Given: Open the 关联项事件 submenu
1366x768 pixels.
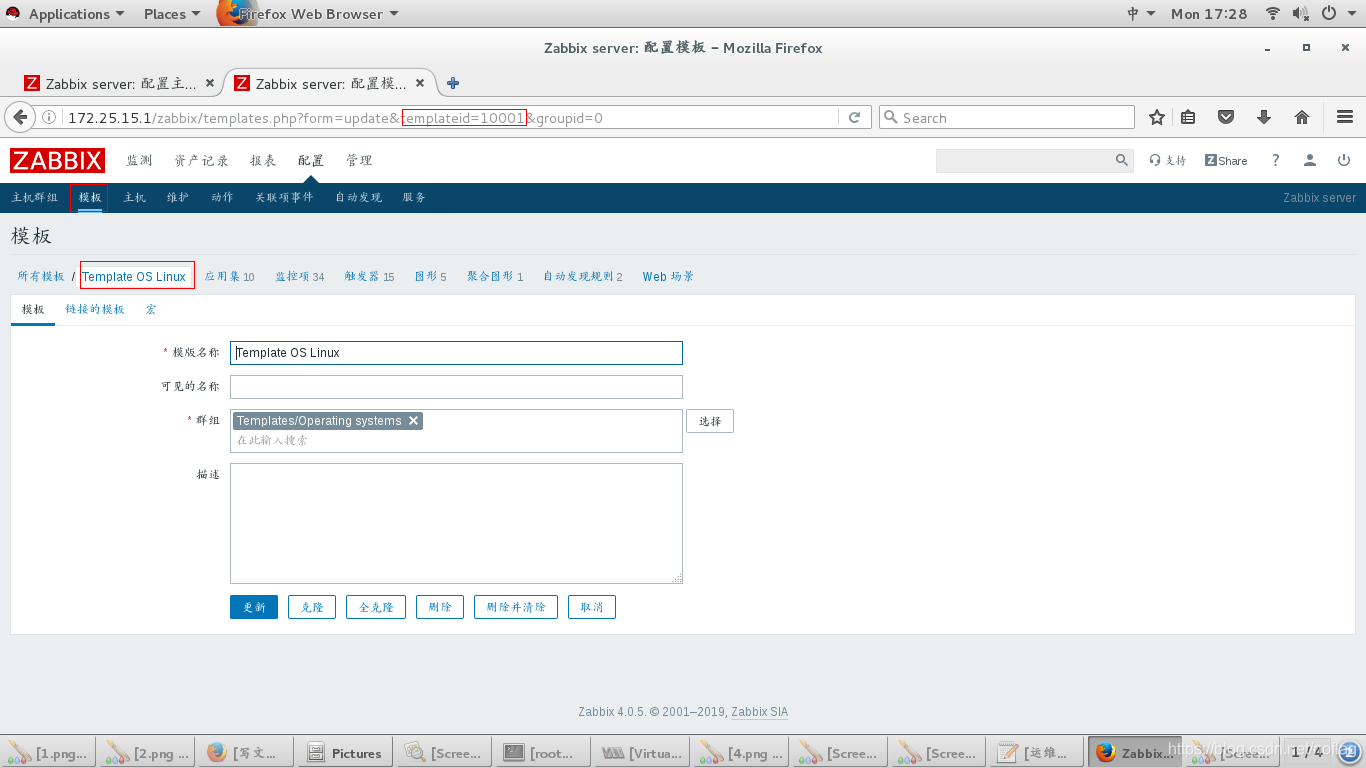Looking at the screenshot, I should click(x=284, y=198).
